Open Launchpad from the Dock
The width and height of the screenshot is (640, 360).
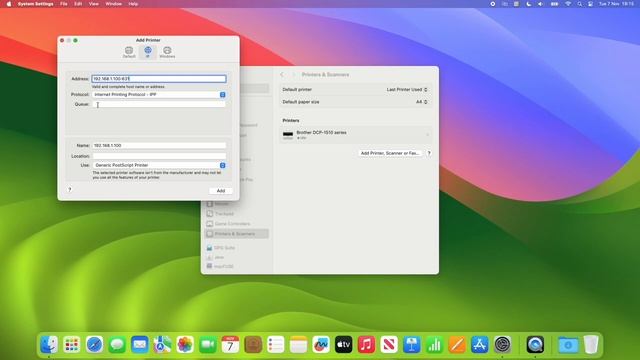[72, 344]
